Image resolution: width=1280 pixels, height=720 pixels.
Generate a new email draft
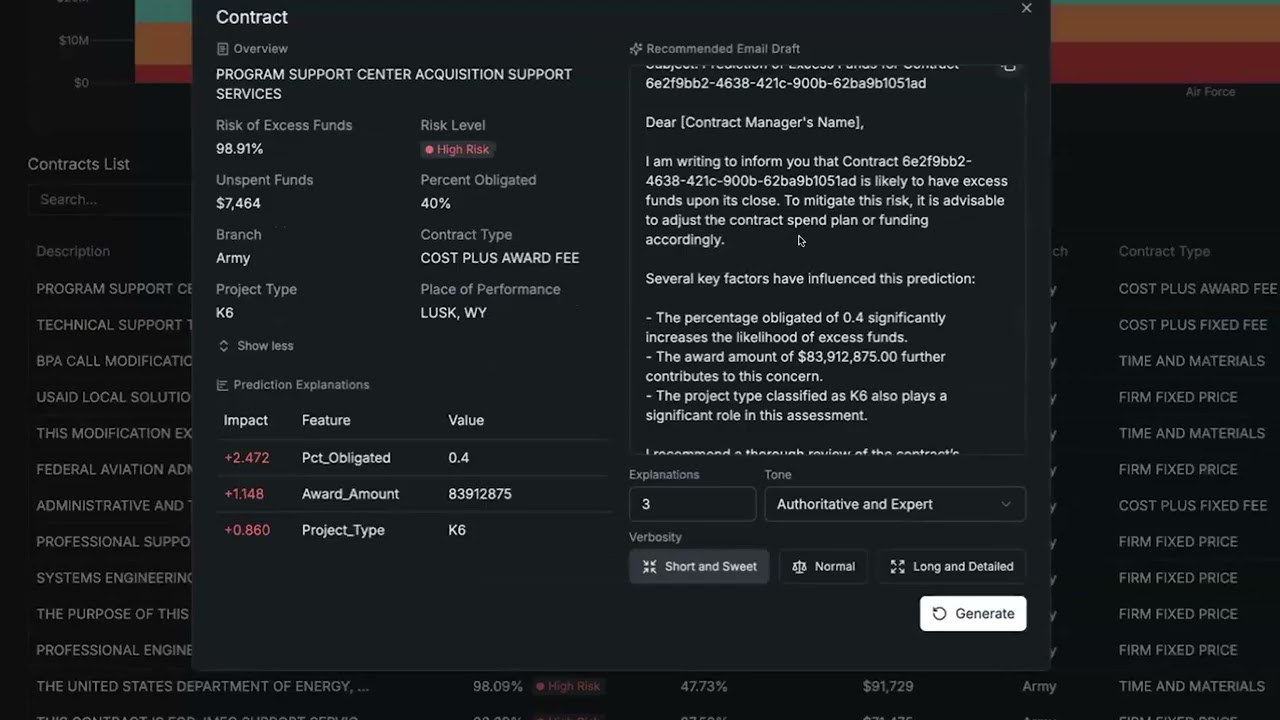click(x=973, y=614)
